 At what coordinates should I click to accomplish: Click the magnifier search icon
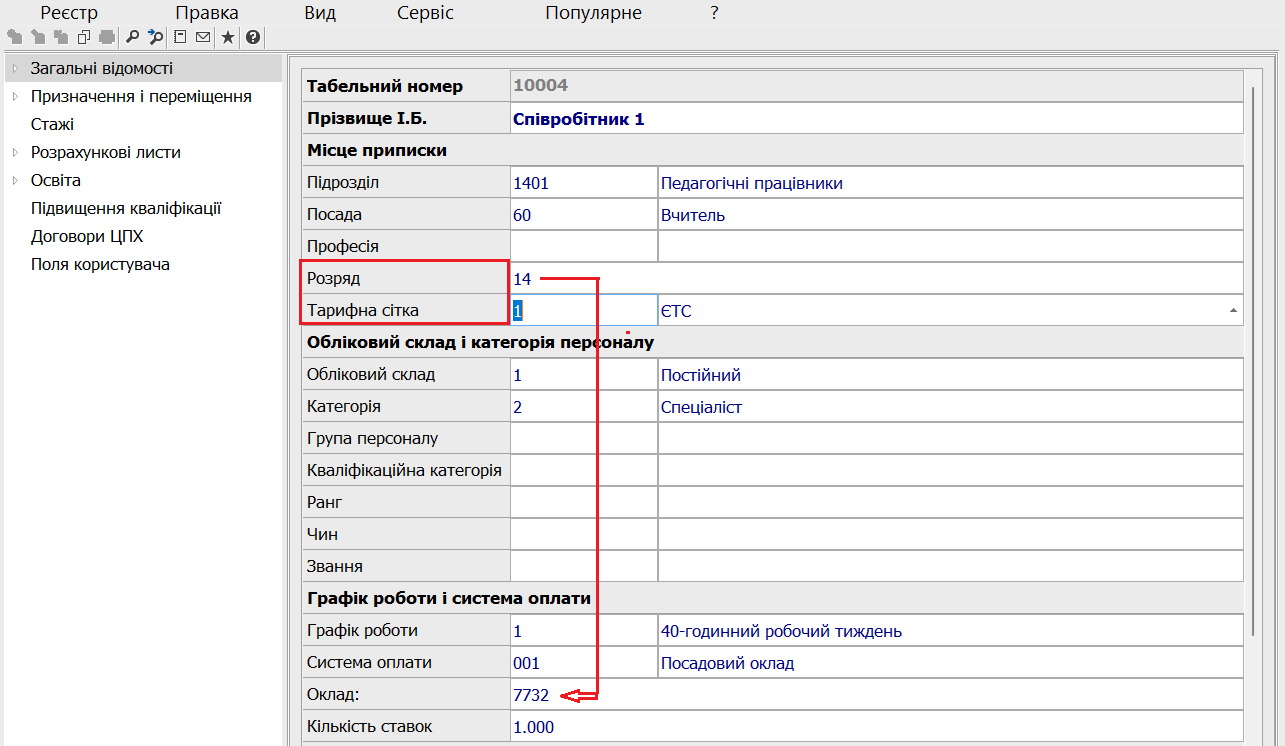click(x=133, y=38)
